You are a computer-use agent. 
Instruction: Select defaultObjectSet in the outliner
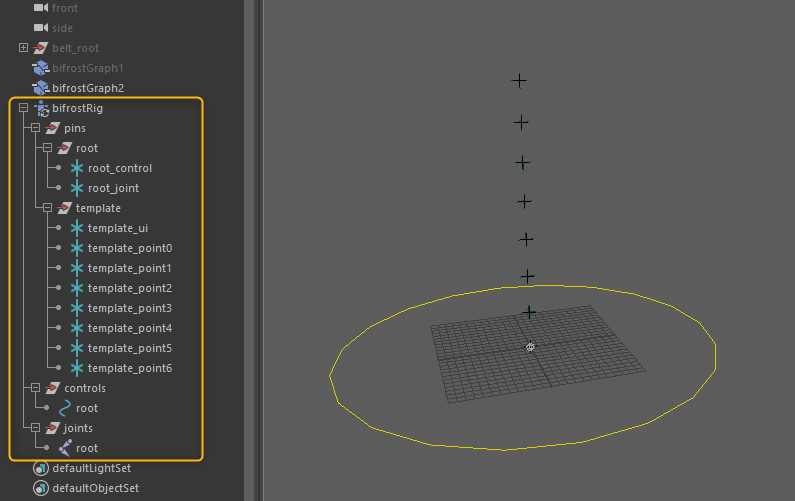coord(95,488)
